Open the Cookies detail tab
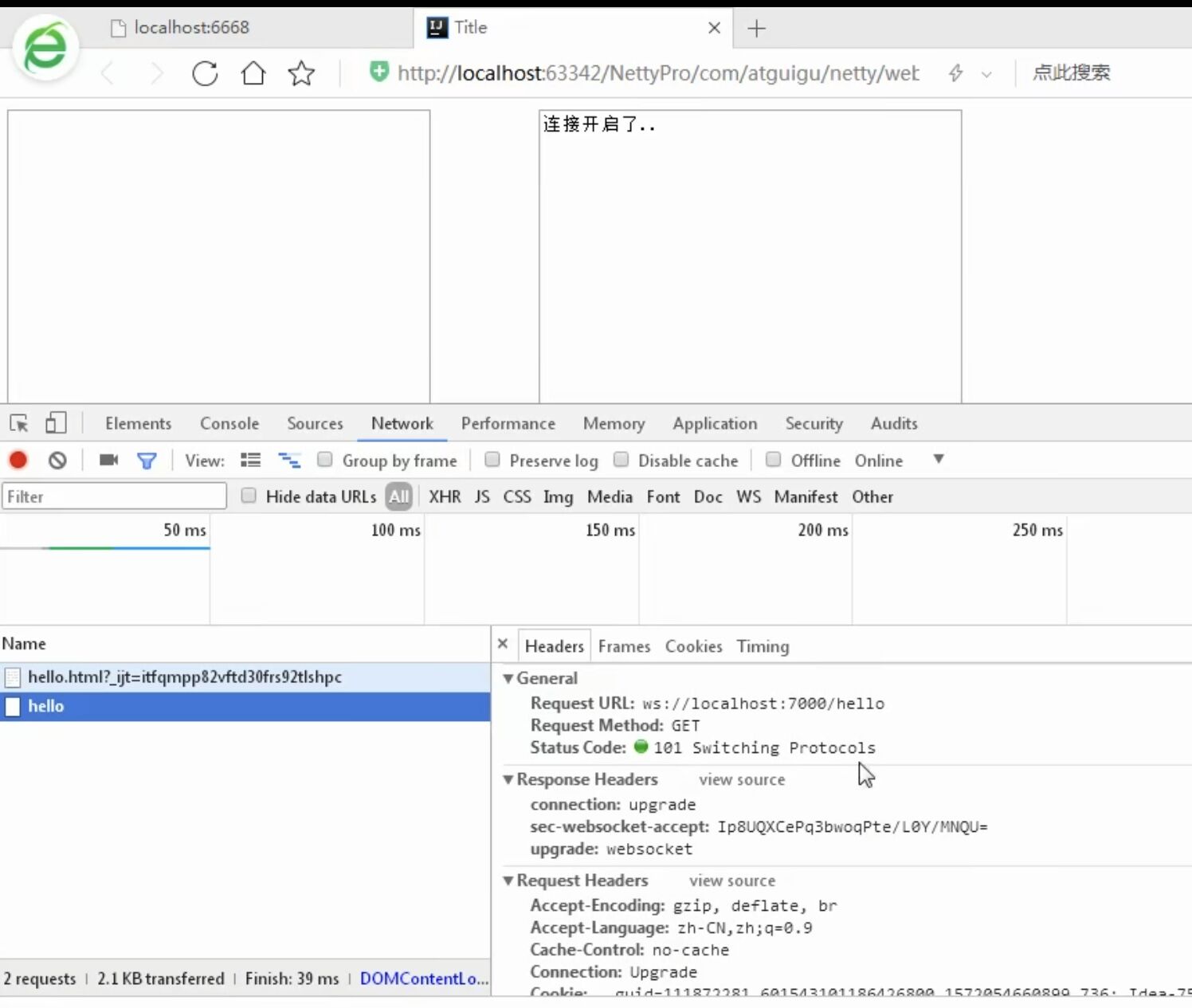 694,646
